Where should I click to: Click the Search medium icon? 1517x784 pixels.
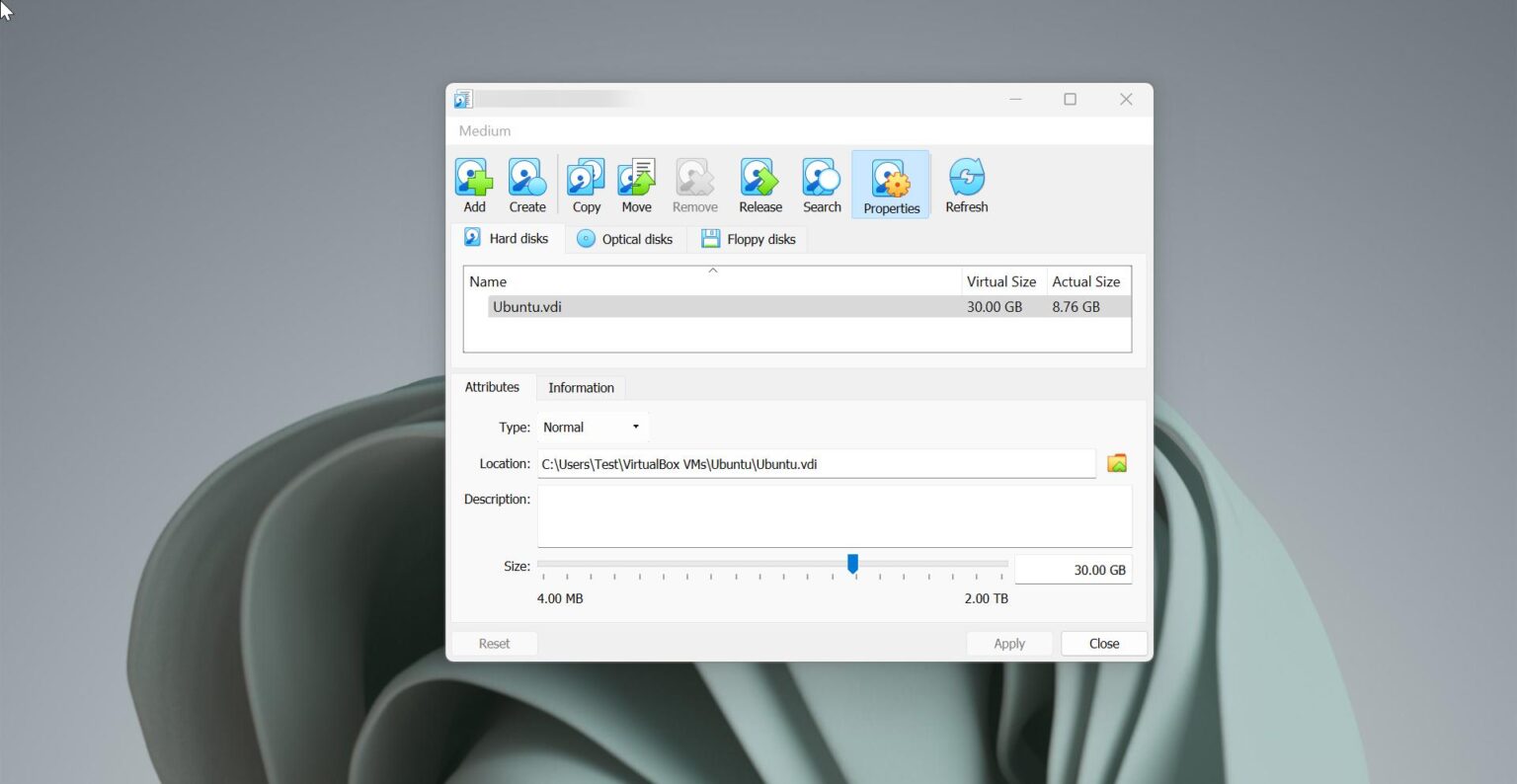click(x=820, y=184)
